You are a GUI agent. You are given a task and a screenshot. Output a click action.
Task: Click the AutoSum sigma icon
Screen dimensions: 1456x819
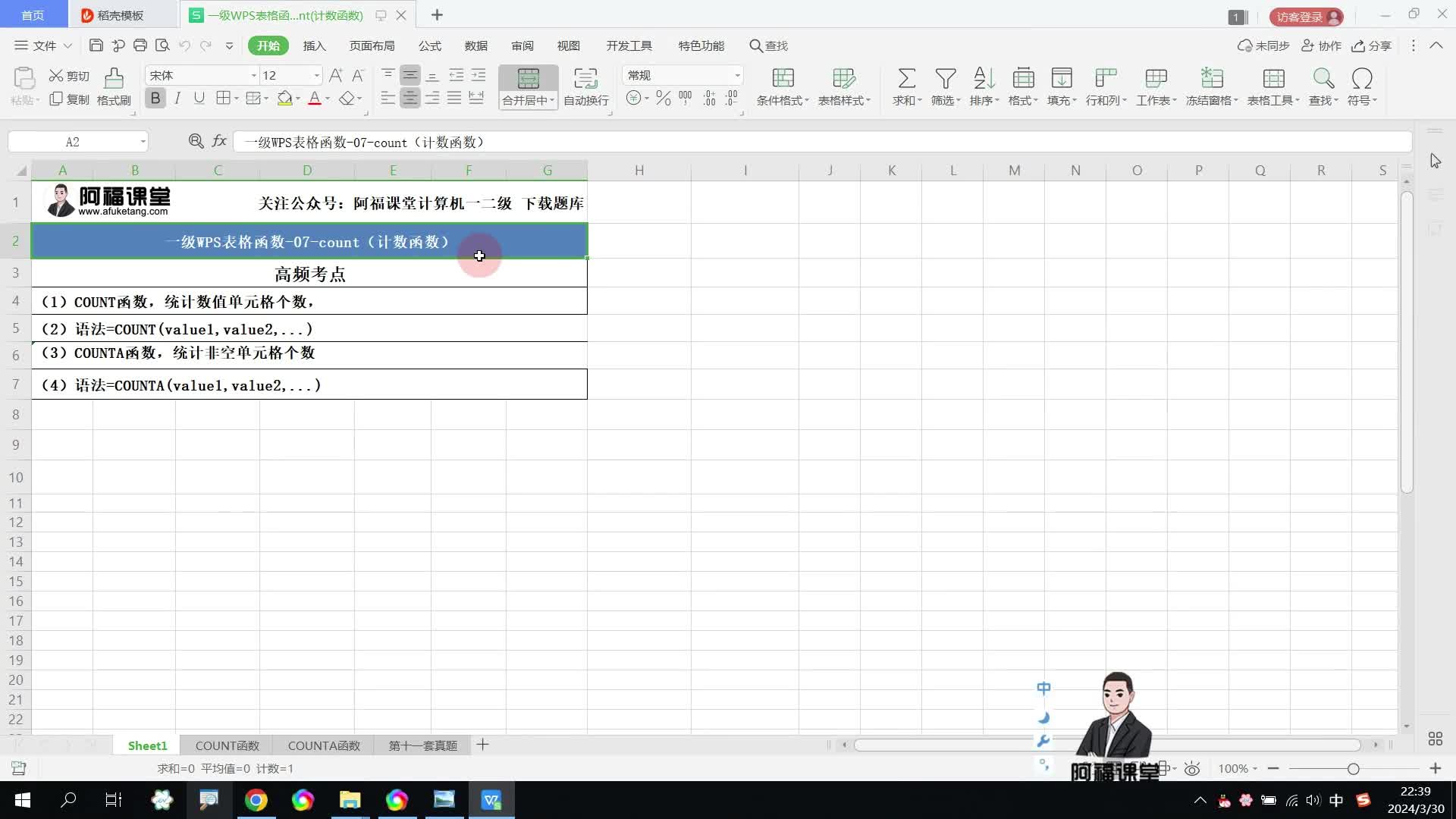click(906, 79)
